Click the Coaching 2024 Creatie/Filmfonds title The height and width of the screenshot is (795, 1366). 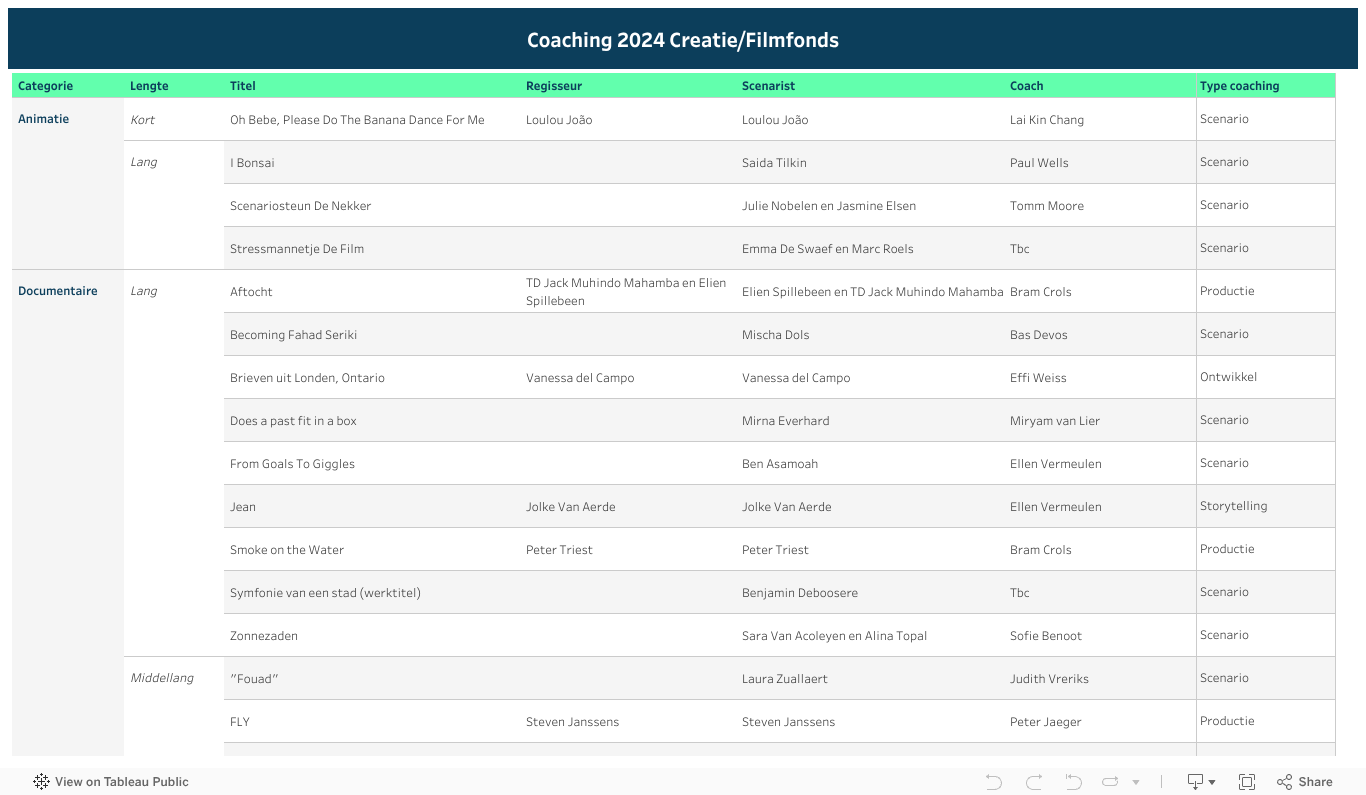683,40
